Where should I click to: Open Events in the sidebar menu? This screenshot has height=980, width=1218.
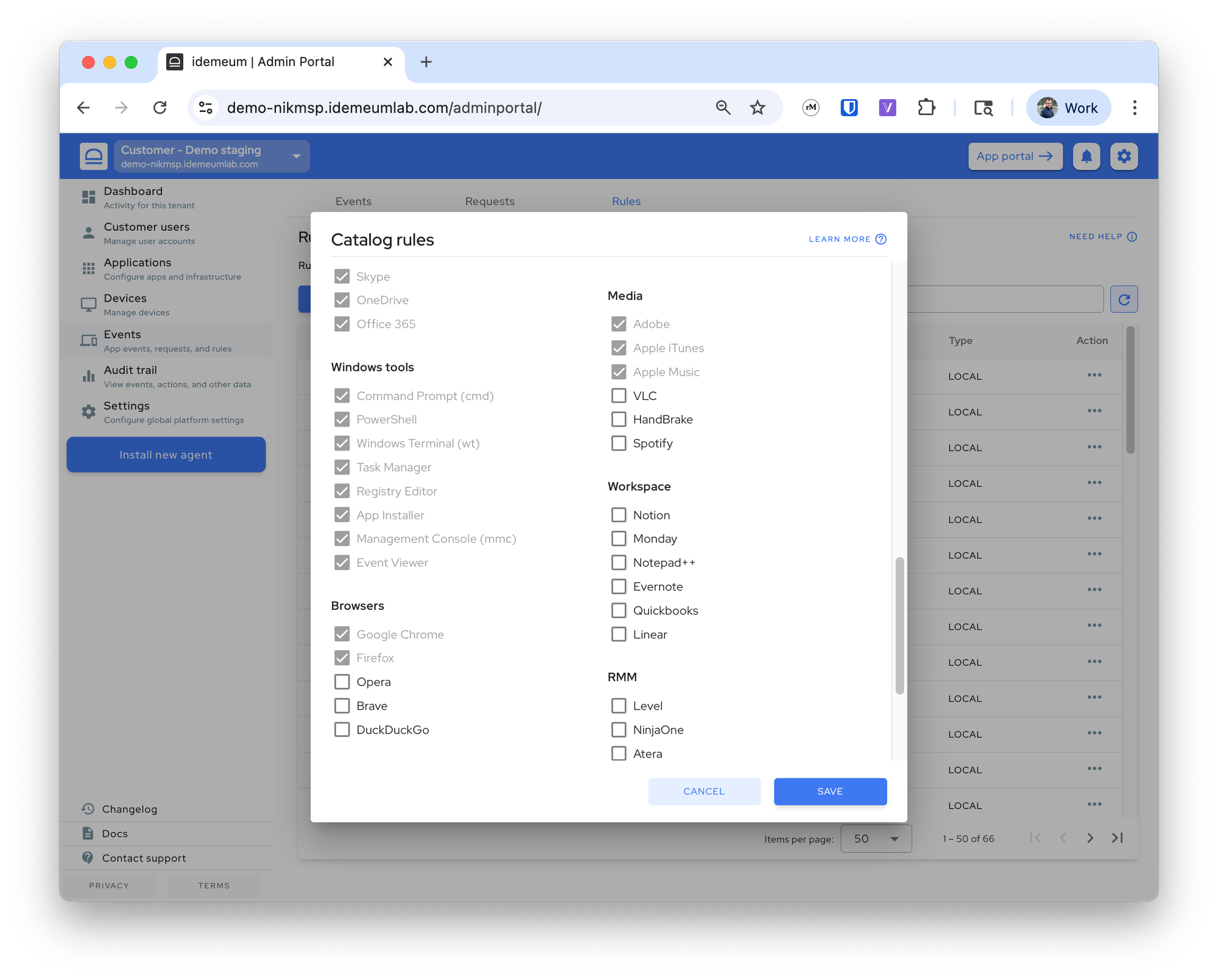pos(166,340)
